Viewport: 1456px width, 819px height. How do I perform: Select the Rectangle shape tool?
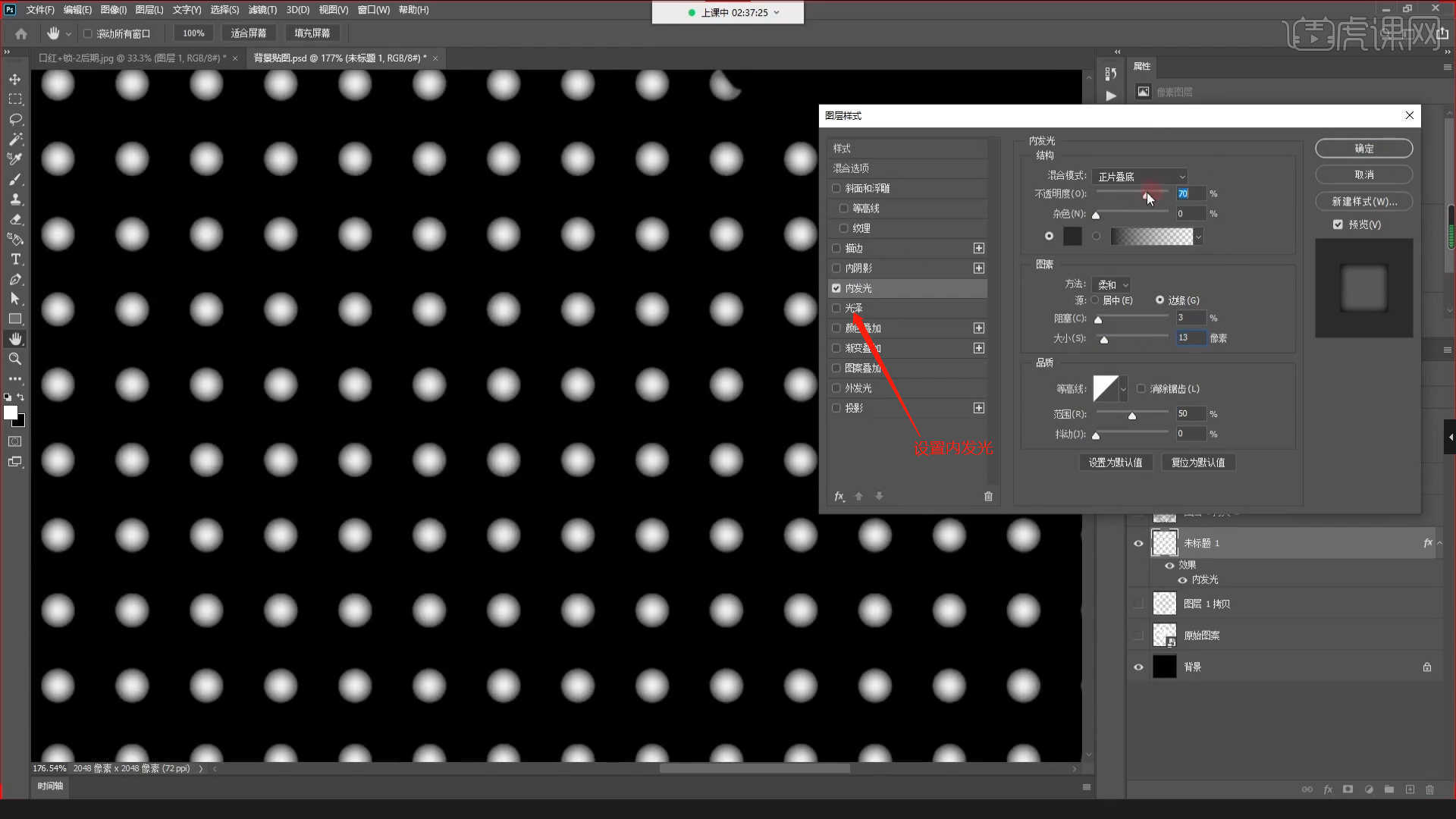pyautogui.click(x=14, y=319)
